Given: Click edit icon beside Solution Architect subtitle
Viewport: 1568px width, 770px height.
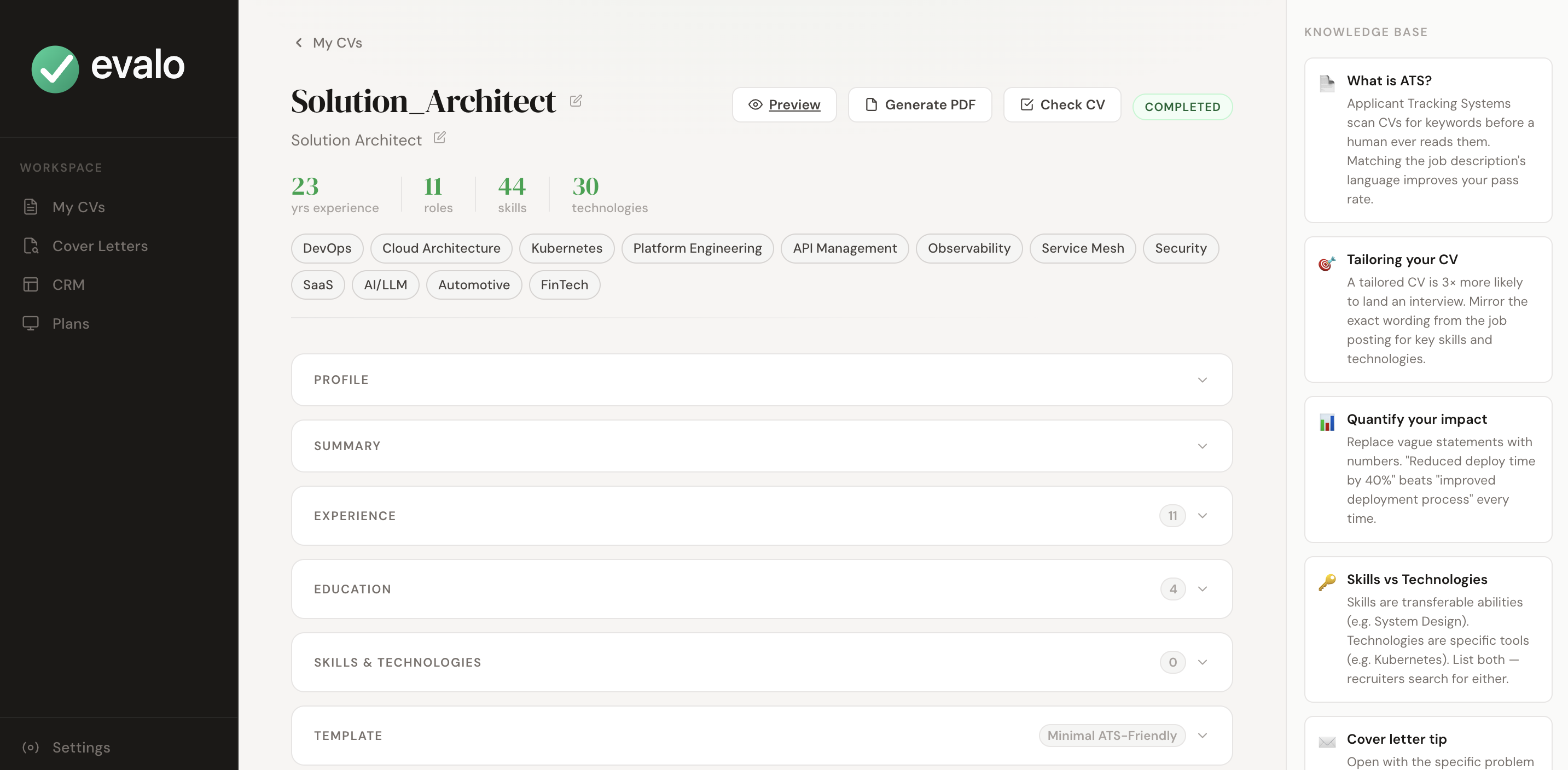Looking at the screenshot, I should [439, 138].
